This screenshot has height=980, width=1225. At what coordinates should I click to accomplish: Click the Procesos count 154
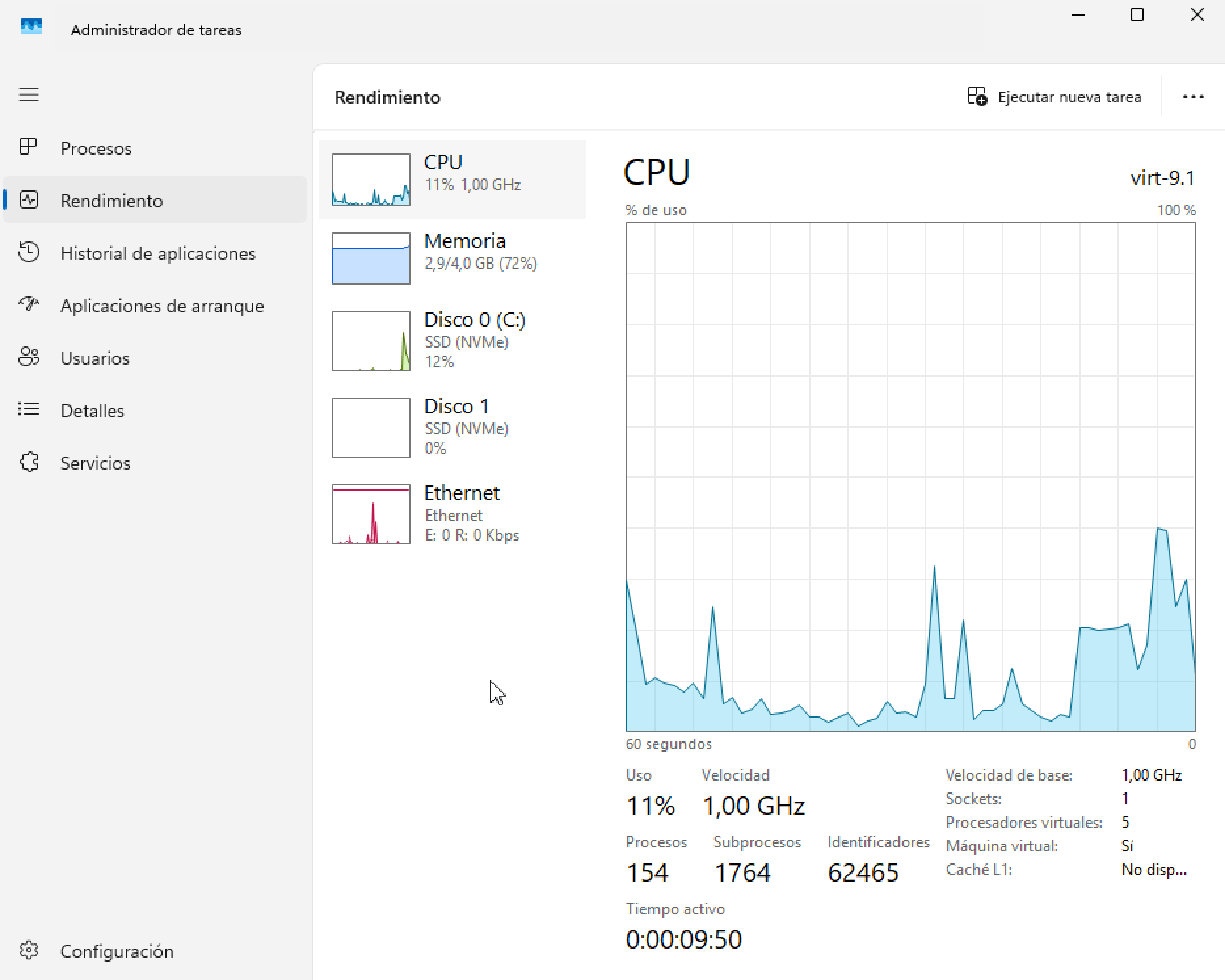647,872
